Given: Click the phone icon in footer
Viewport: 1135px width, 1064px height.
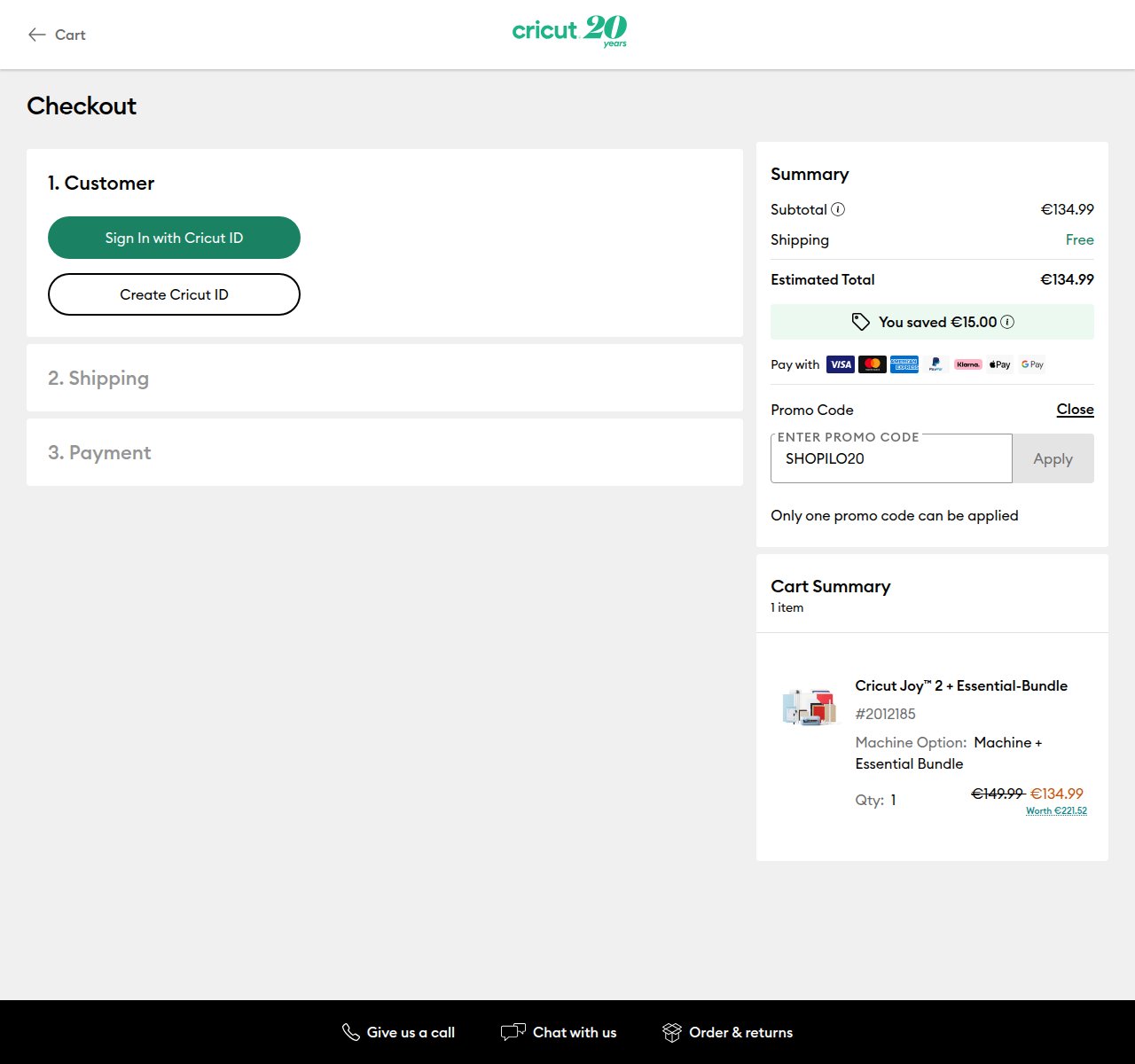Looking at the screenshot, I should click(351, 1032).
